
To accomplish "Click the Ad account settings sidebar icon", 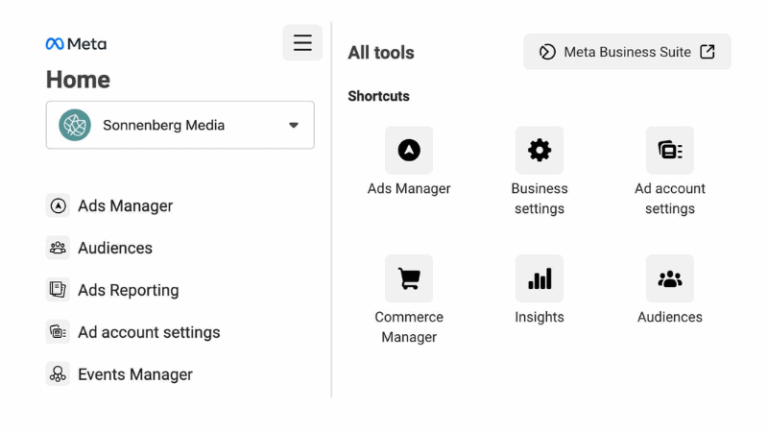I will pos(58,332).
